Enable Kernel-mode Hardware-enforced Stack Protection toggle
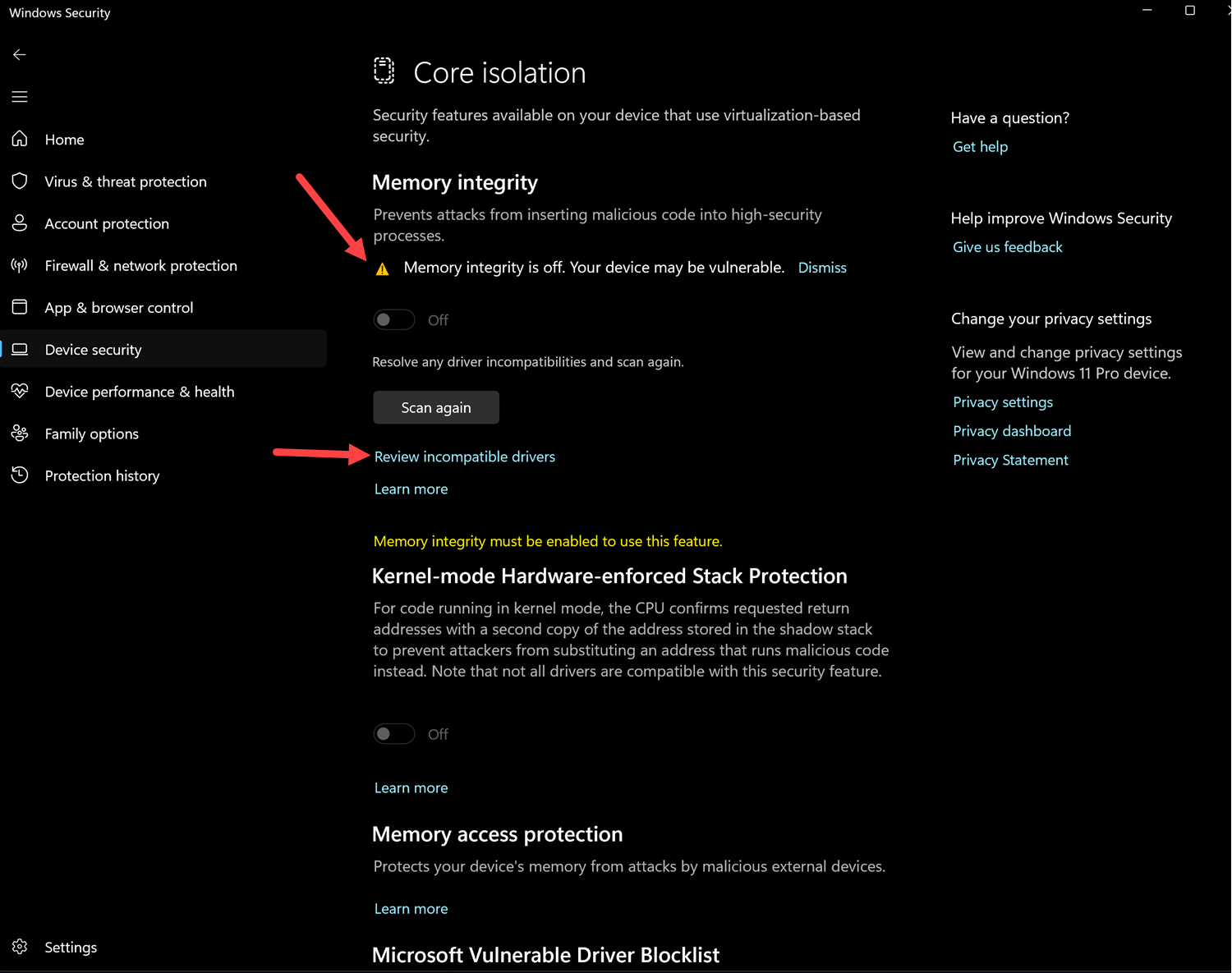Image resolution: width=1232 pixels, height=973 pixels. 394,733
